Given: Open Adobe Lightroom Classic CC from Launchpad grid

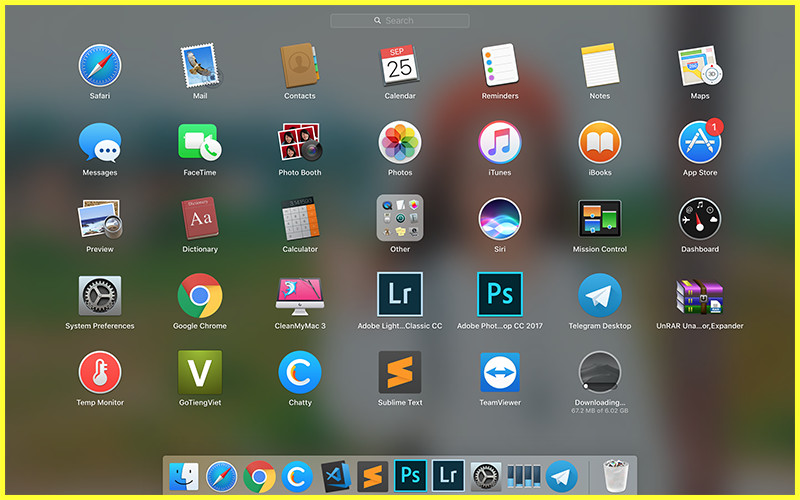Looking at the screenshot, I should pos(399,294).
